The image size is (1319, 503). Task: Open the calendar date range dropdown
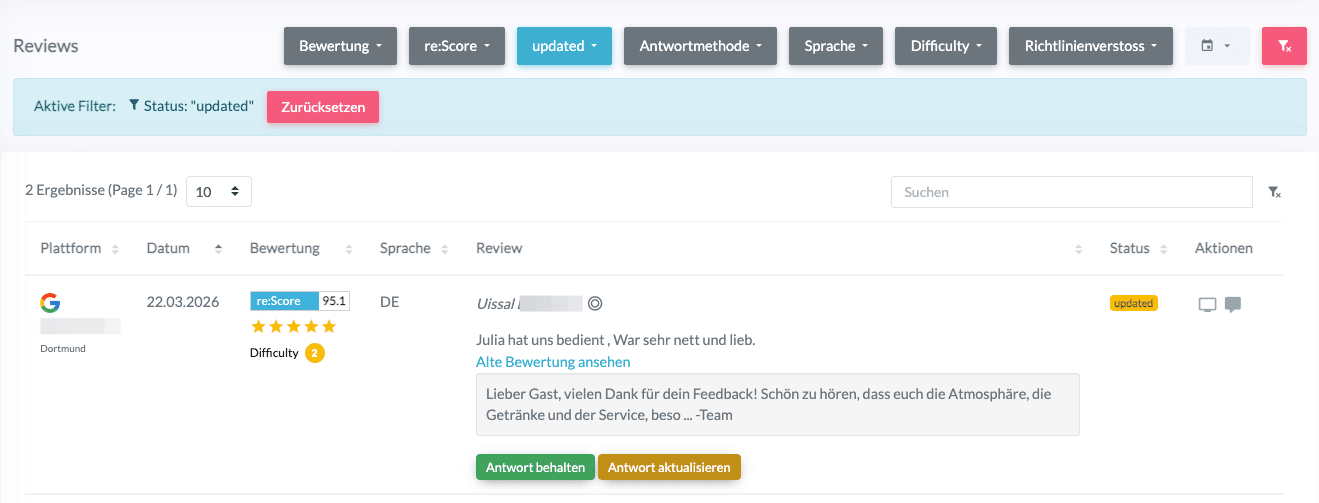[1217, 46]
